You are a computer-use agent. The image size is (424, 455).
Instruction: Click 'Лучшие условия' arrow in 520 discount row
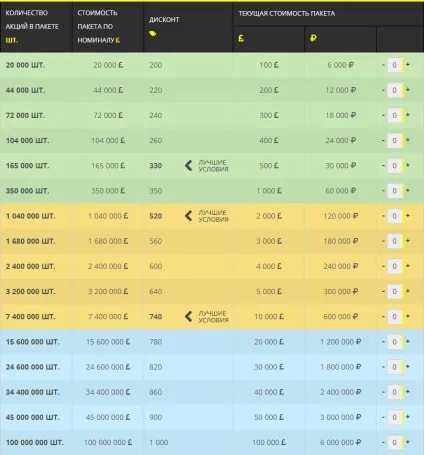(188, 216)
